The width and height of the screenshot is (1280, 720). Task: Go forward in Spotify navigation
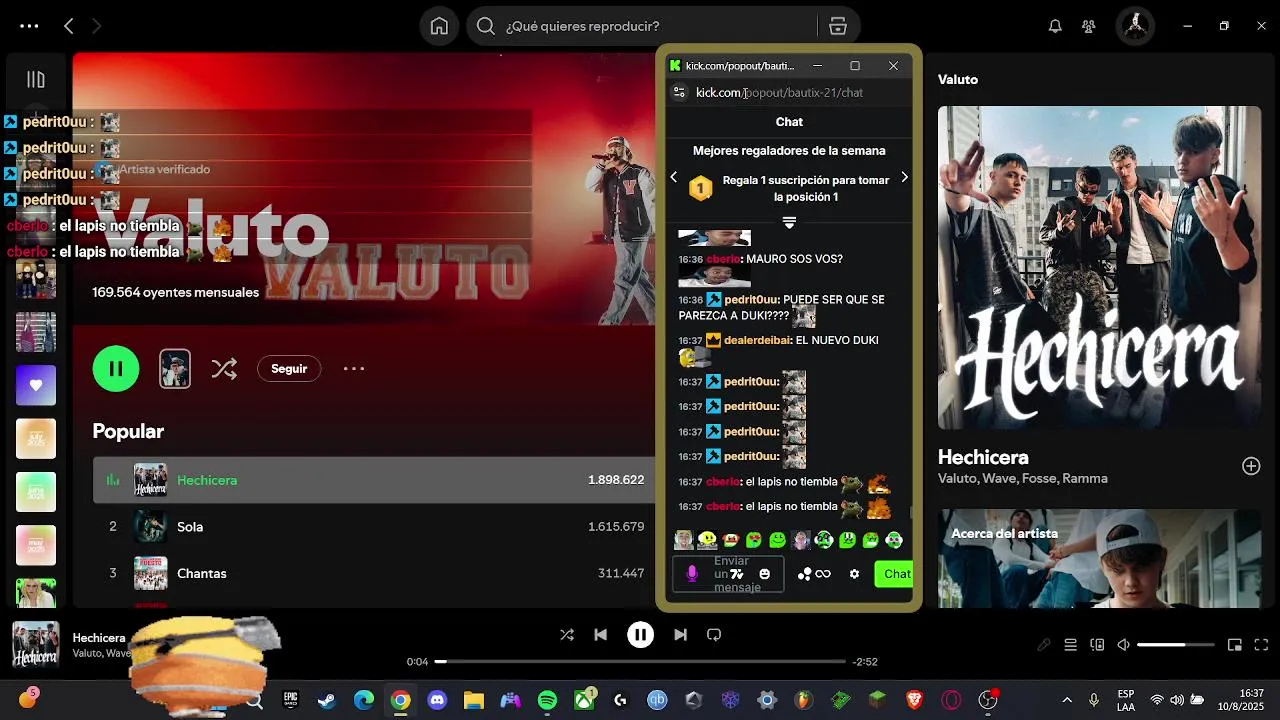97,26
